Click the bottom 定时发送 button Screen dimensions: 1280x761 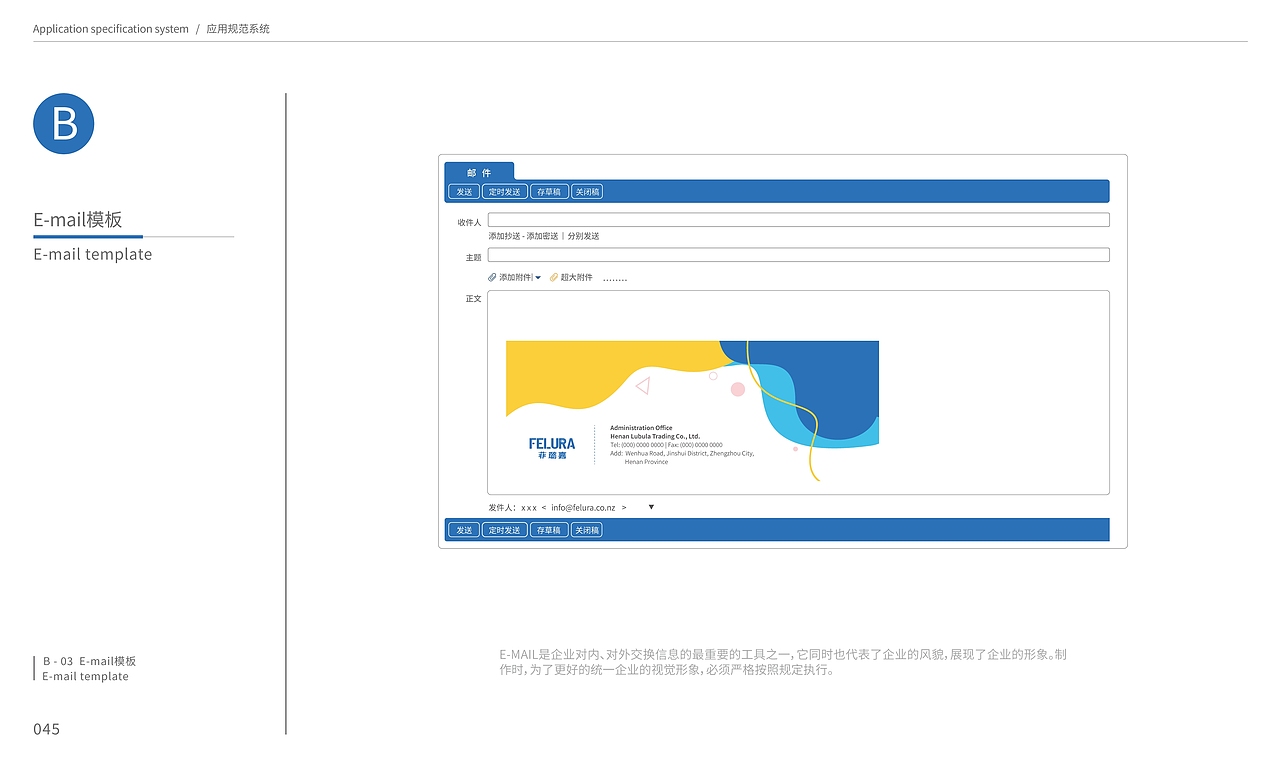pyautogui.click(x=505, y=530)
